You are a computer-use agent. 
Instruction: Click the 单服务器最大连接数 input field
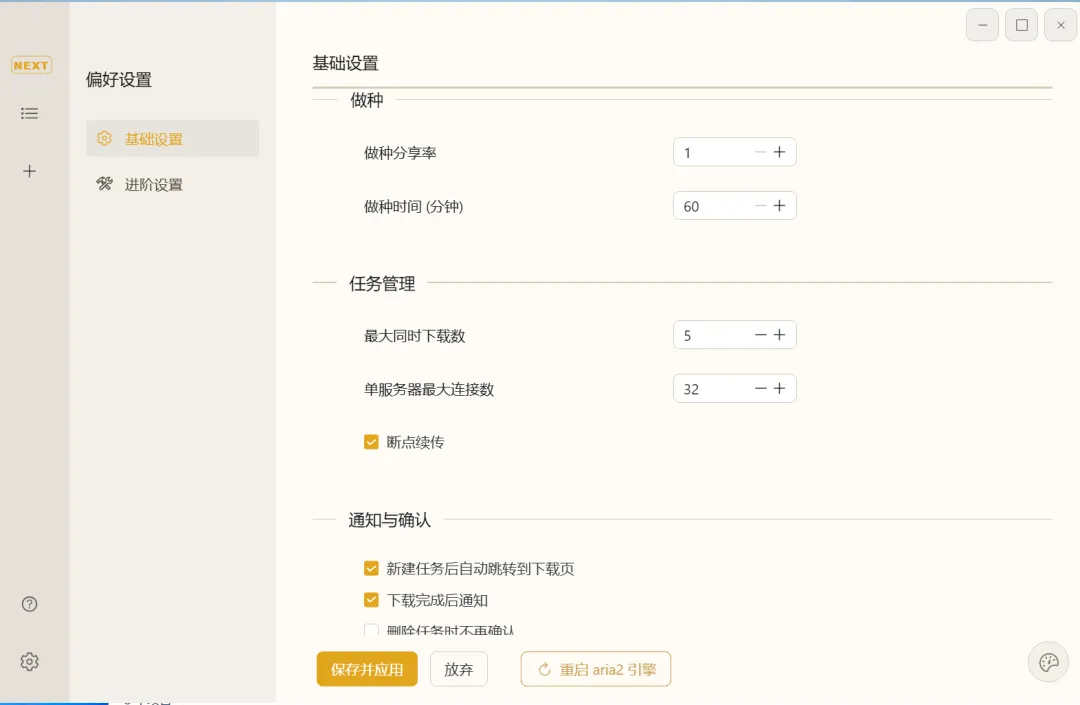click(x=712, y=389)
